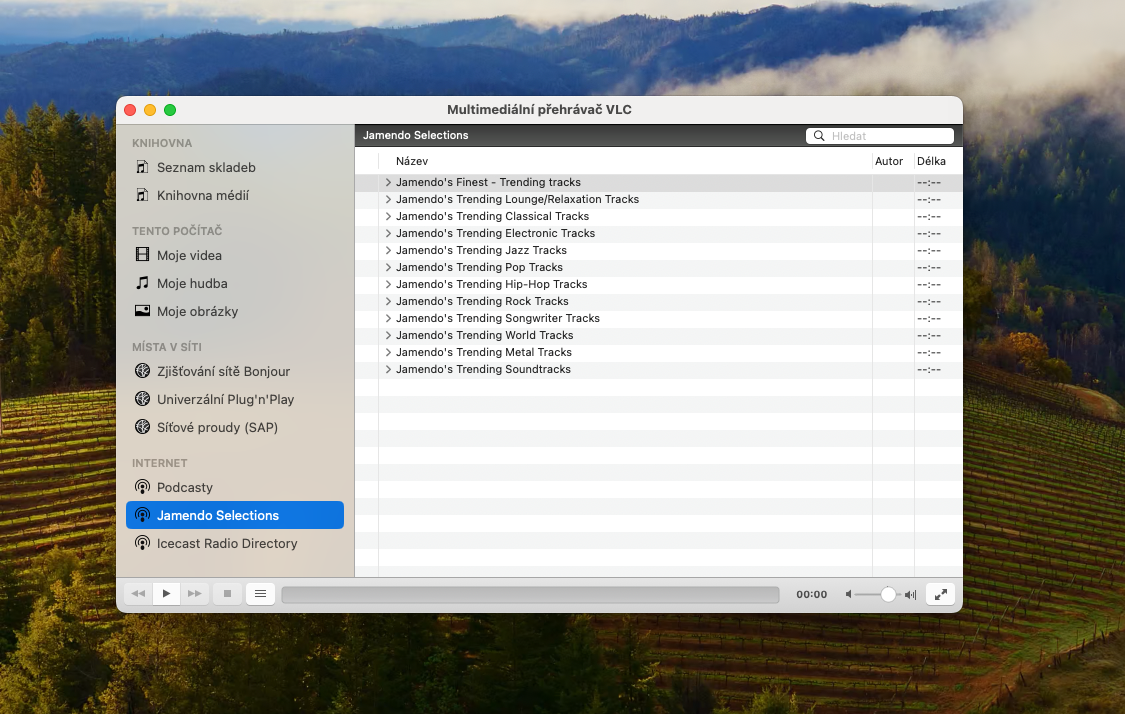Skip to next track button

pos(194,593)
